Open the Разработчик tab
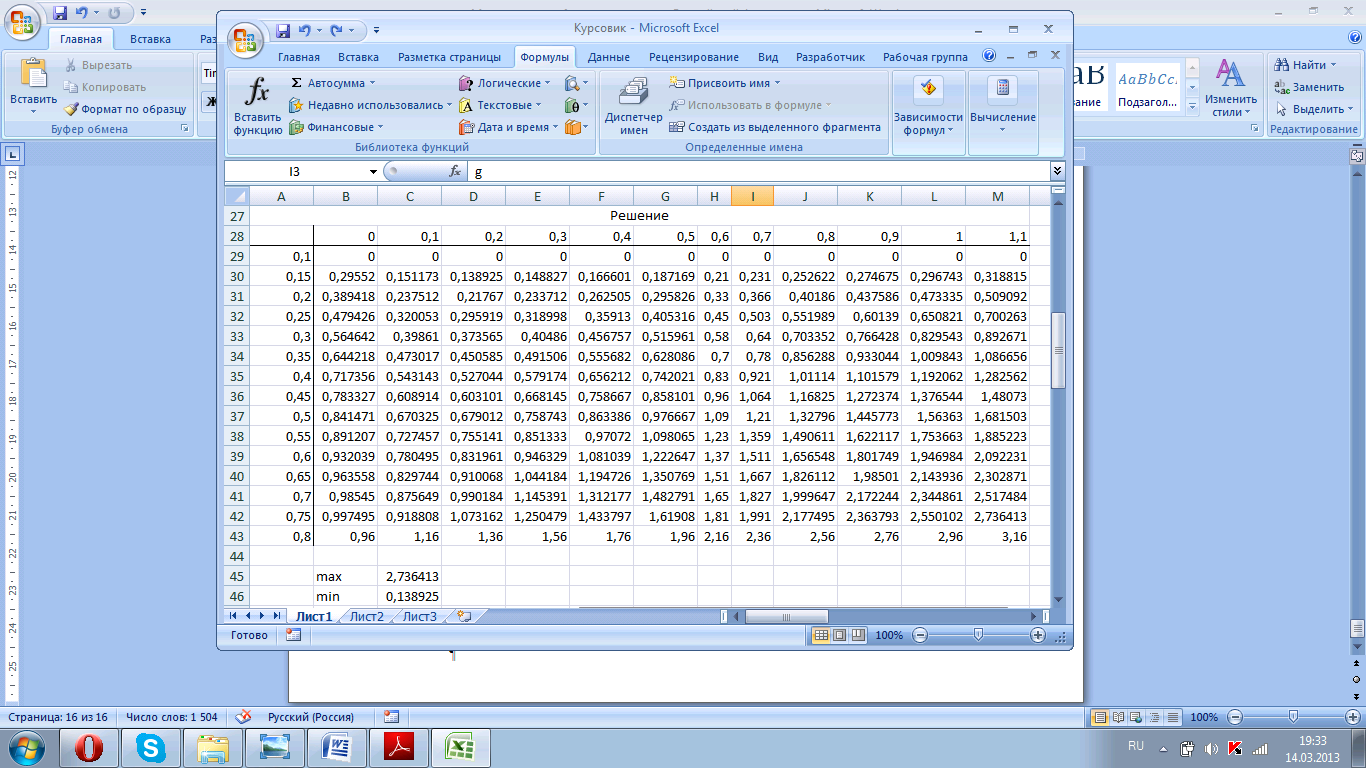 [831, 57]
